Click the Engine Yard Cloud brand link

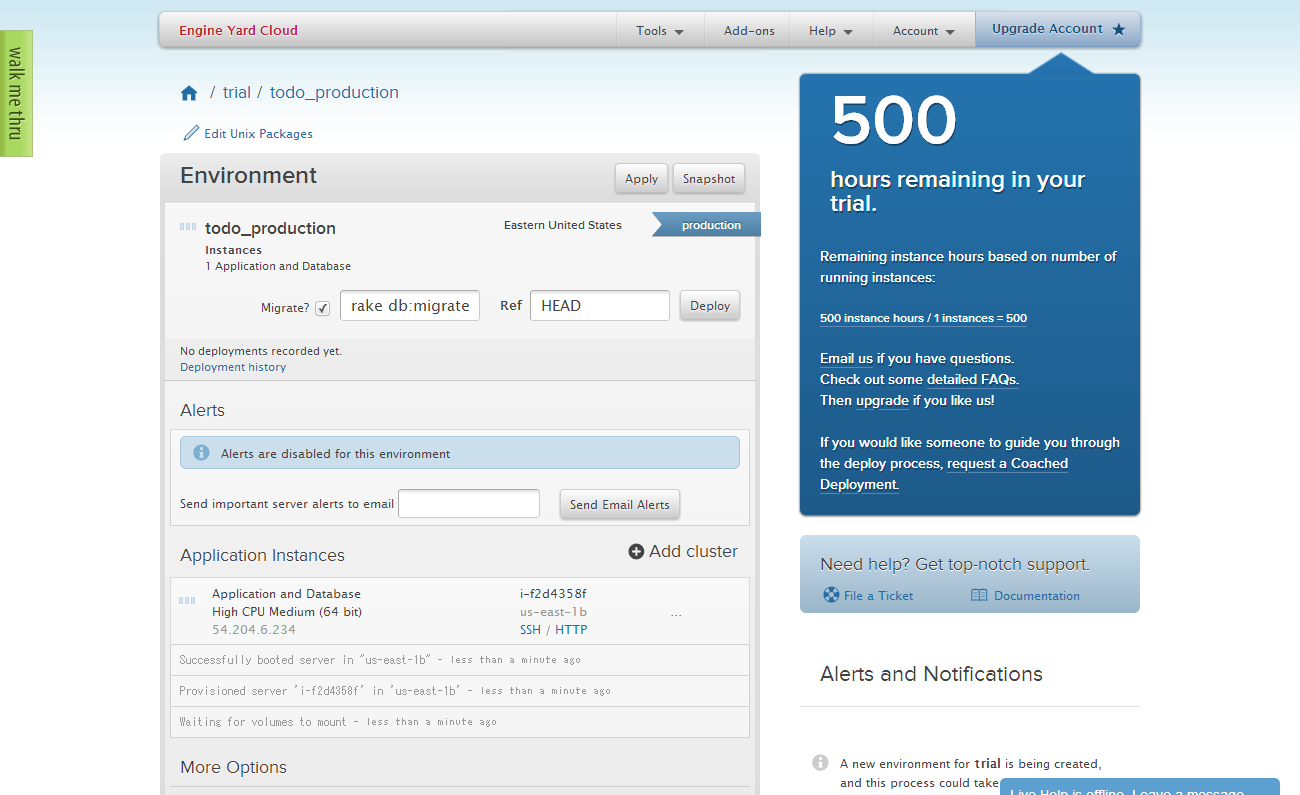[238, 30]
